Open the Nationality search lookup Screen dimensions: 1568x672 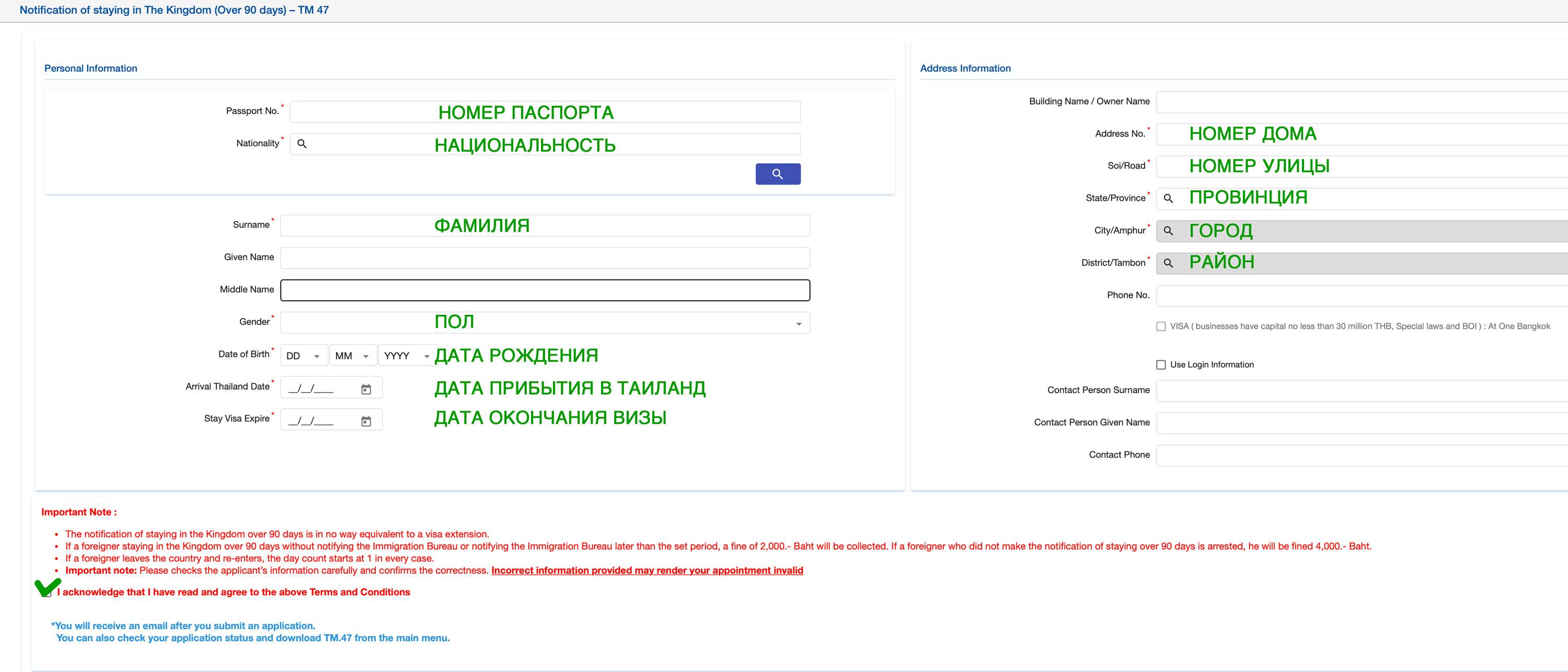[303, 144]
